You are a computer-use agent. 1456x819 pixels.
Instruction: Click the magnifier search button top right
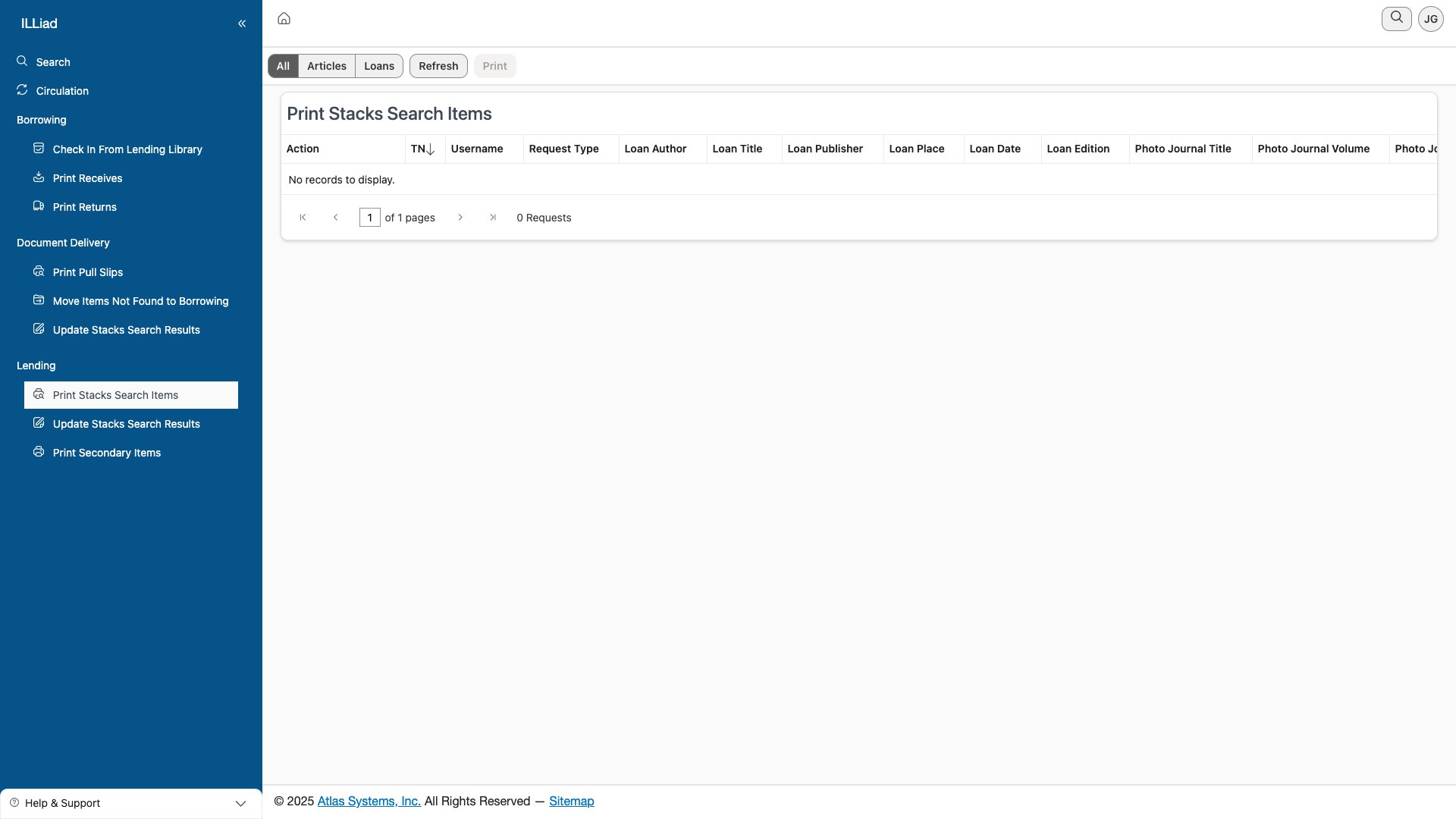point(1396,18)
